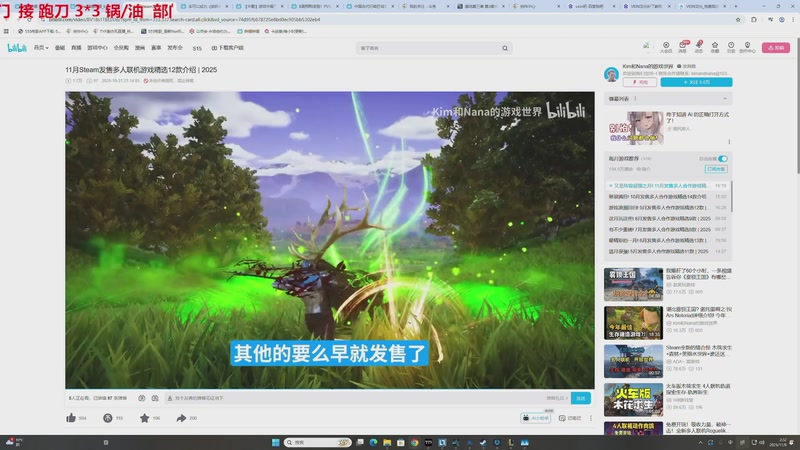Image resolution: width=800 pixels, height=450 pixels.
Task: Open 雾锁王国 recommended video thumbnail
Action: pos(633,284)
